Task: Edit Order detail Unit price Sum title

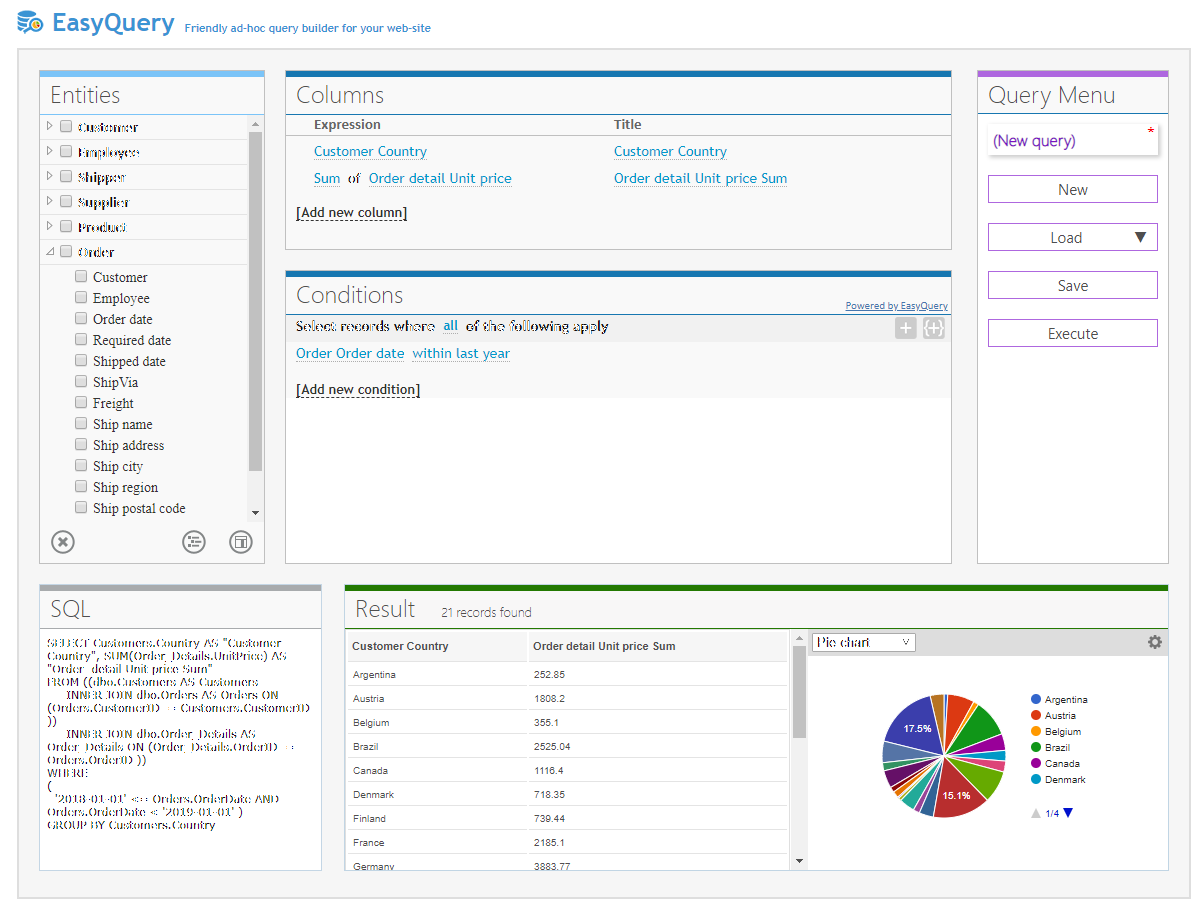Action: click(x=700, y=179)
